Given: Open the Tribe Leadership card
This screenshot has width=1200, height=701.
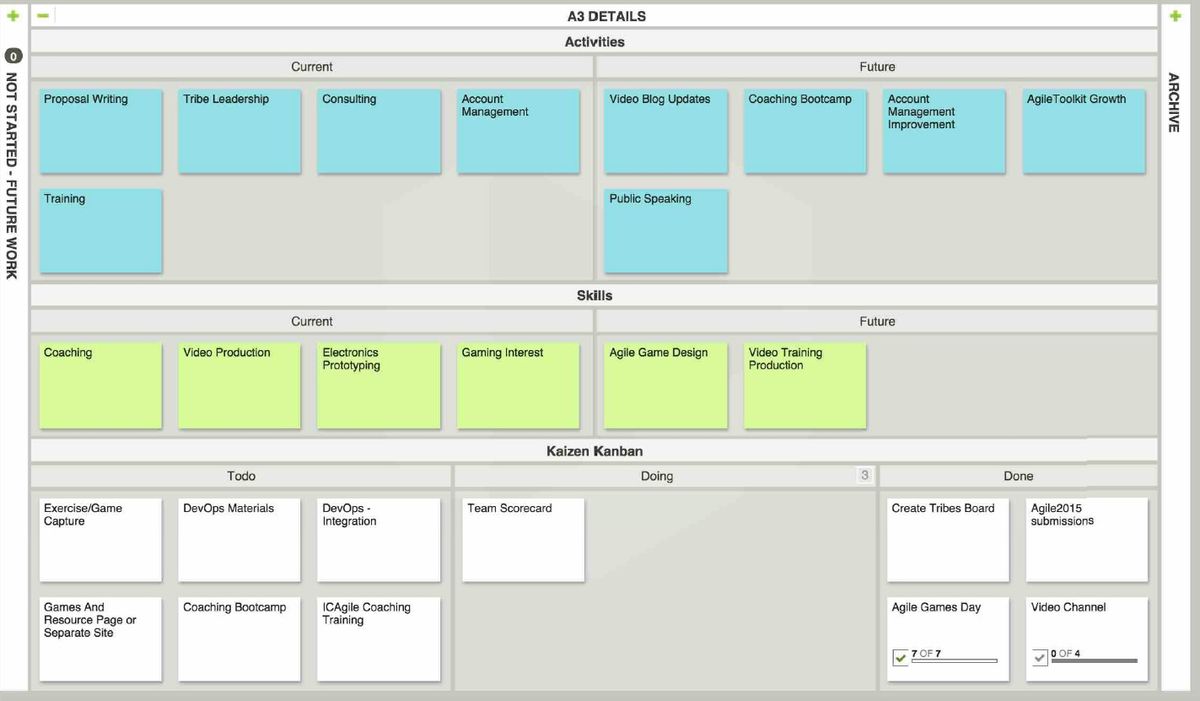Looking at the screenshot, I should pos(239,131).
